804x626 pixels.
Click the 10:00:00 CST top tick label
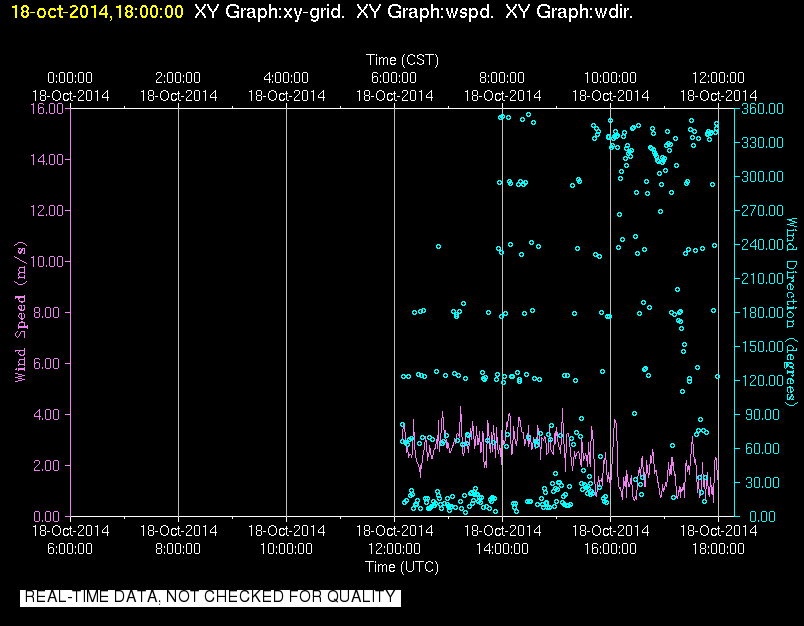pyautogui.click(x=610, y=78)
